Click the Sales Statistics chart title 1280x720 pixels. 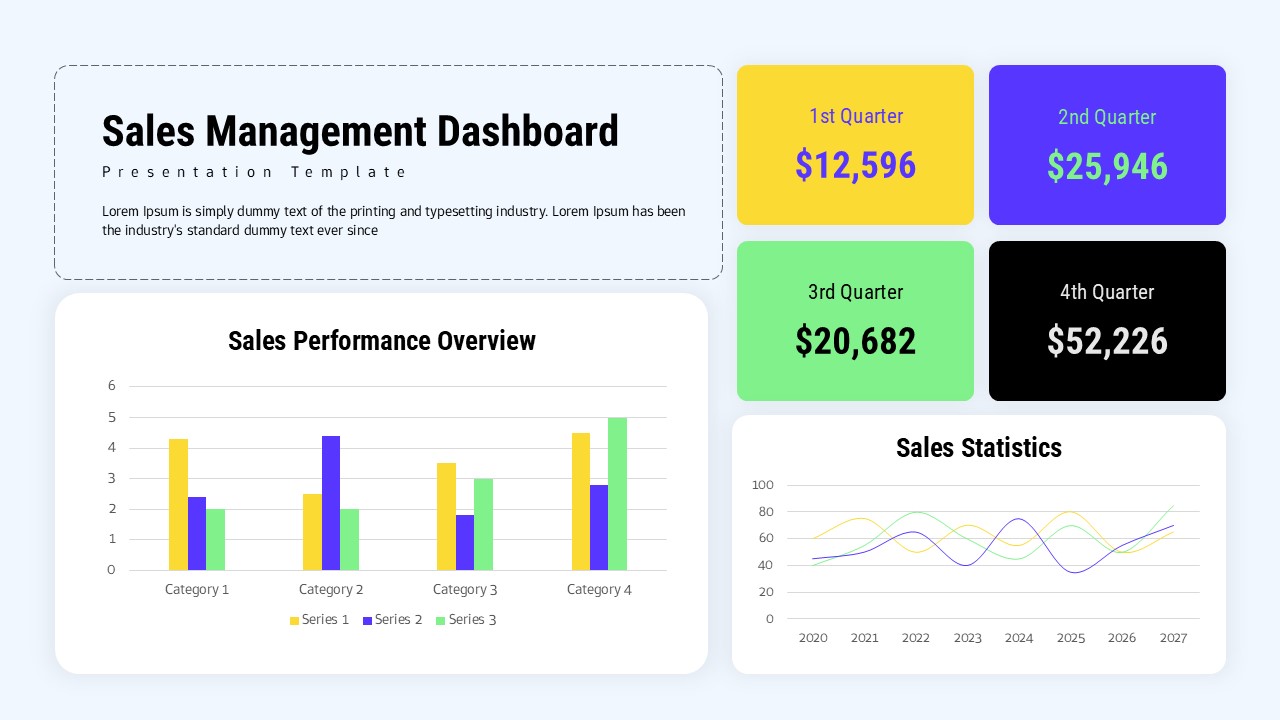click(978, 448)
